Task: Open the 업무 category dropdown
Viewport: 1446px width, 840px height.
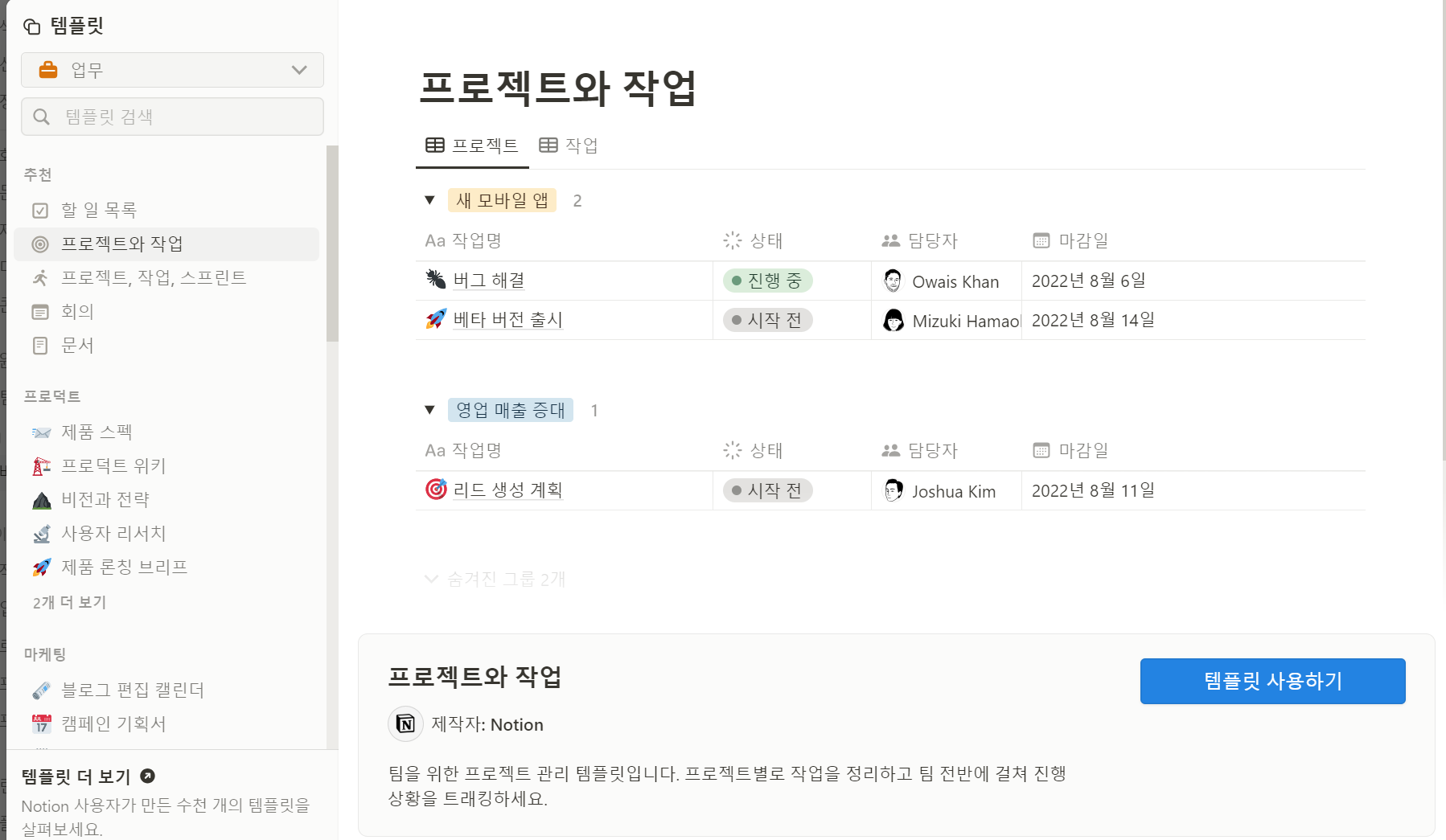Action: 172,70
